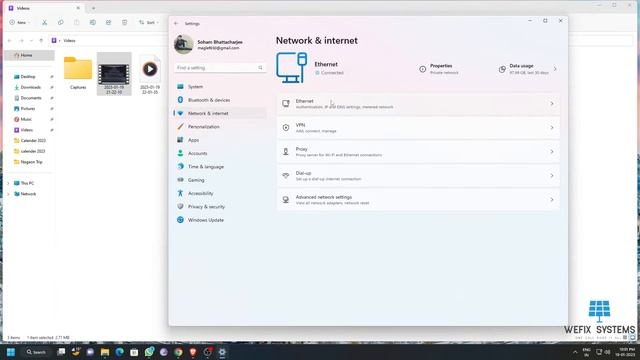
Task: Expand the Ethernet settings row chevron
Action: (x=552, y=104)
